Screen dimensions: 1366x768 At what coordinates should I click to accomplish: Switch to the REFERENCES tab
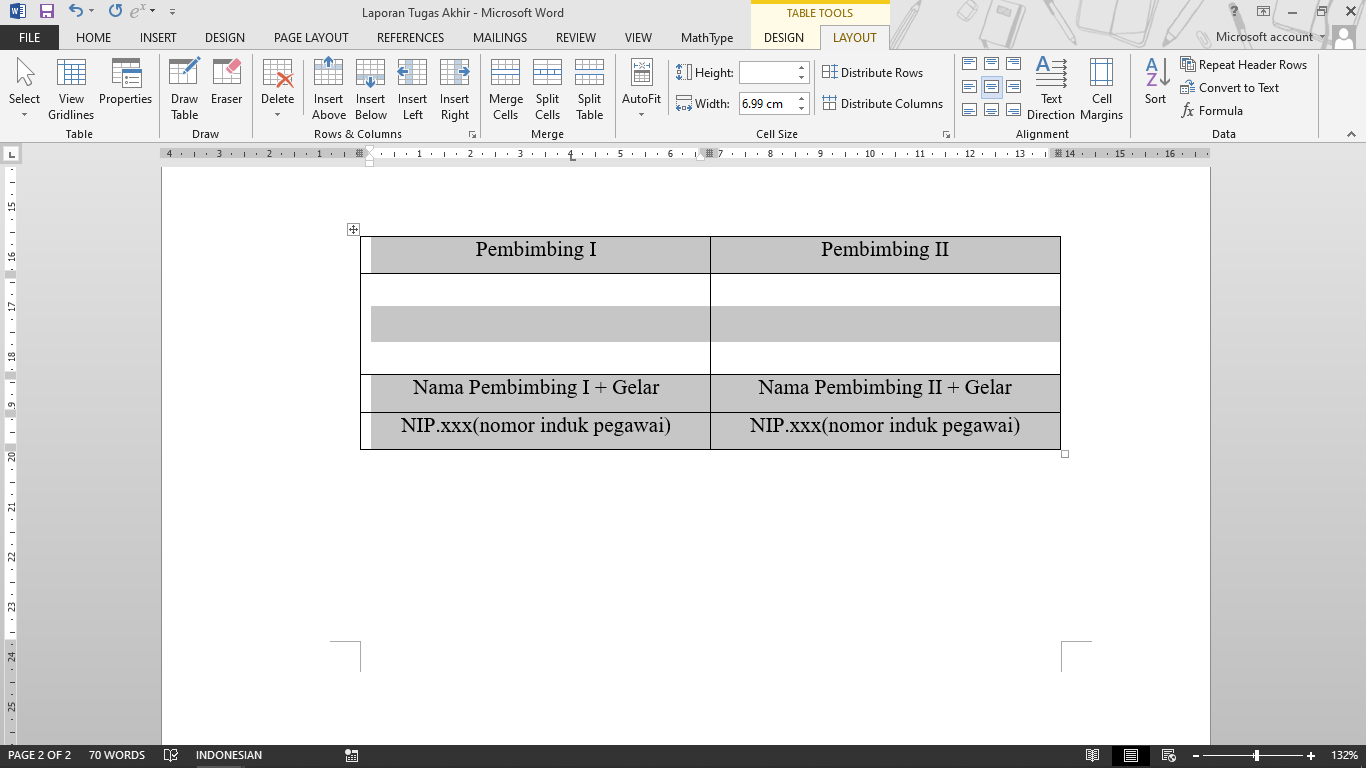(410, 37)
